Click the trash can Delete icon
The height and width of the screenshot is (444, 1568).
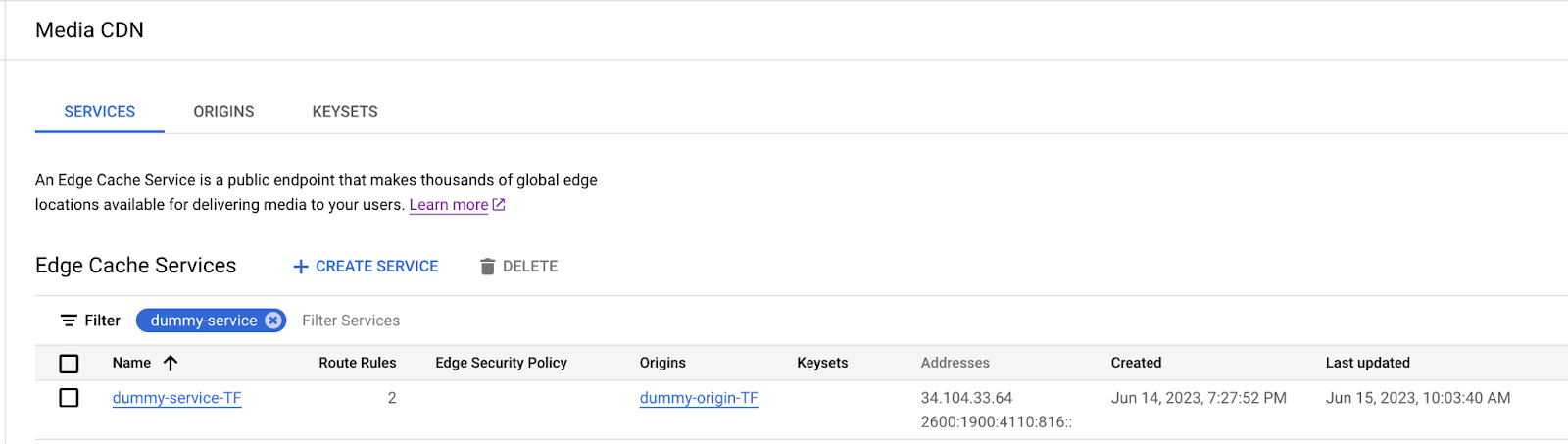click(487, 267)
